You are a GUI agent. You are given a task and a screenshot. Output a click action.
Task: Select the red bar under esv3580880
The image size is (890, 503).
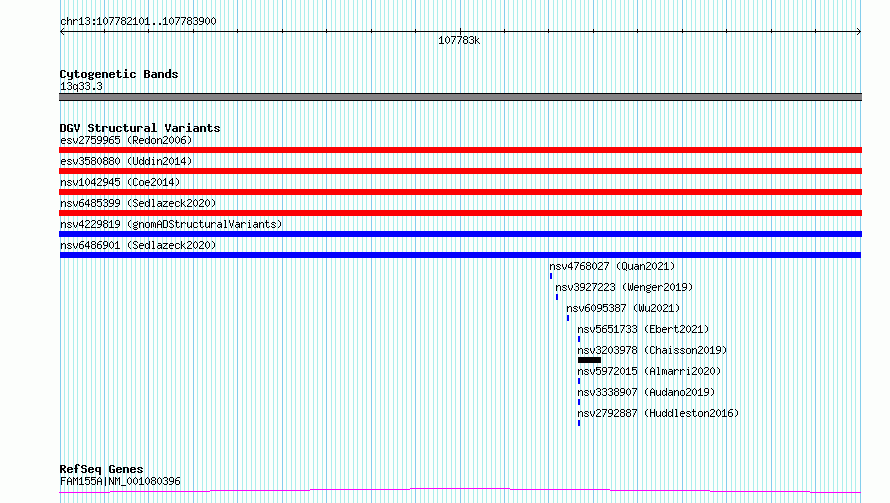click(x=460, y=171)
